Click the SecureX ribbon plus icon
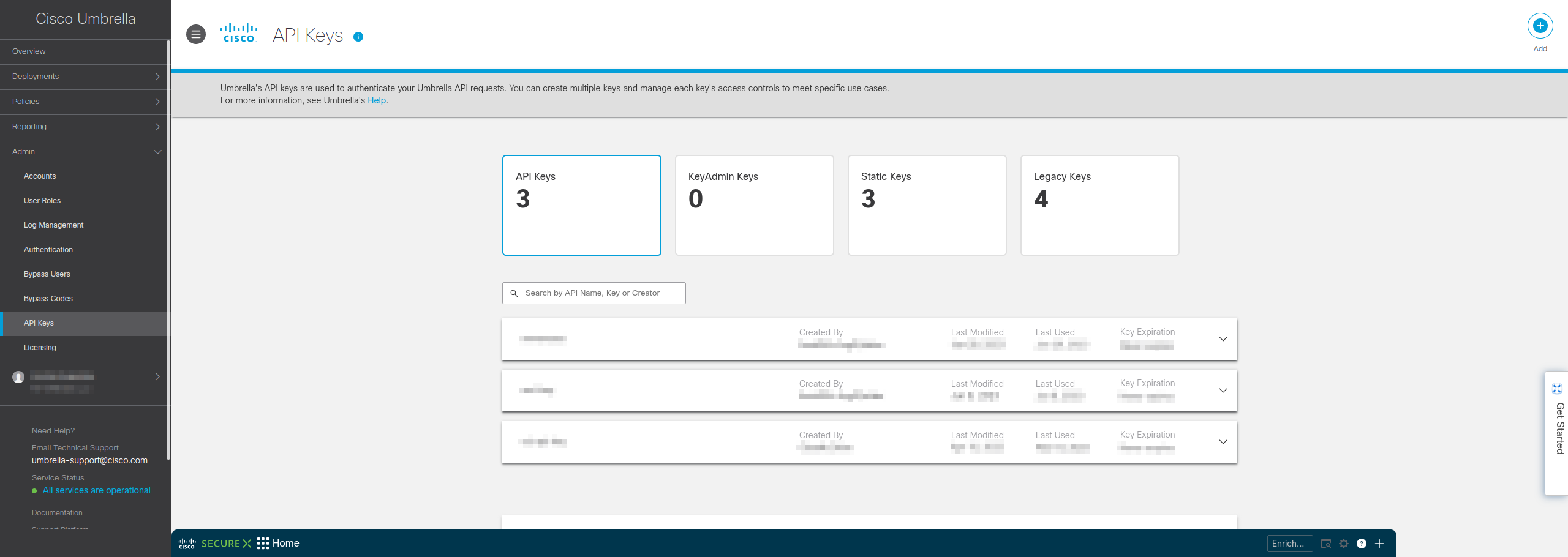 (x=1379, y=544)
